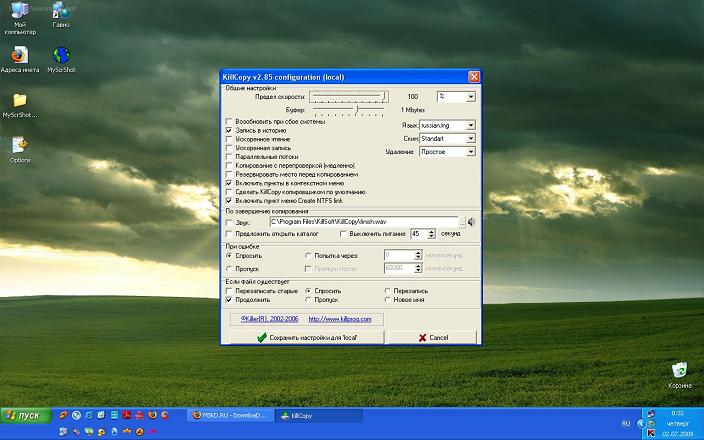Click the browse '...' button beside the sound path
704x440 pixels.
[x=462, y=222]
